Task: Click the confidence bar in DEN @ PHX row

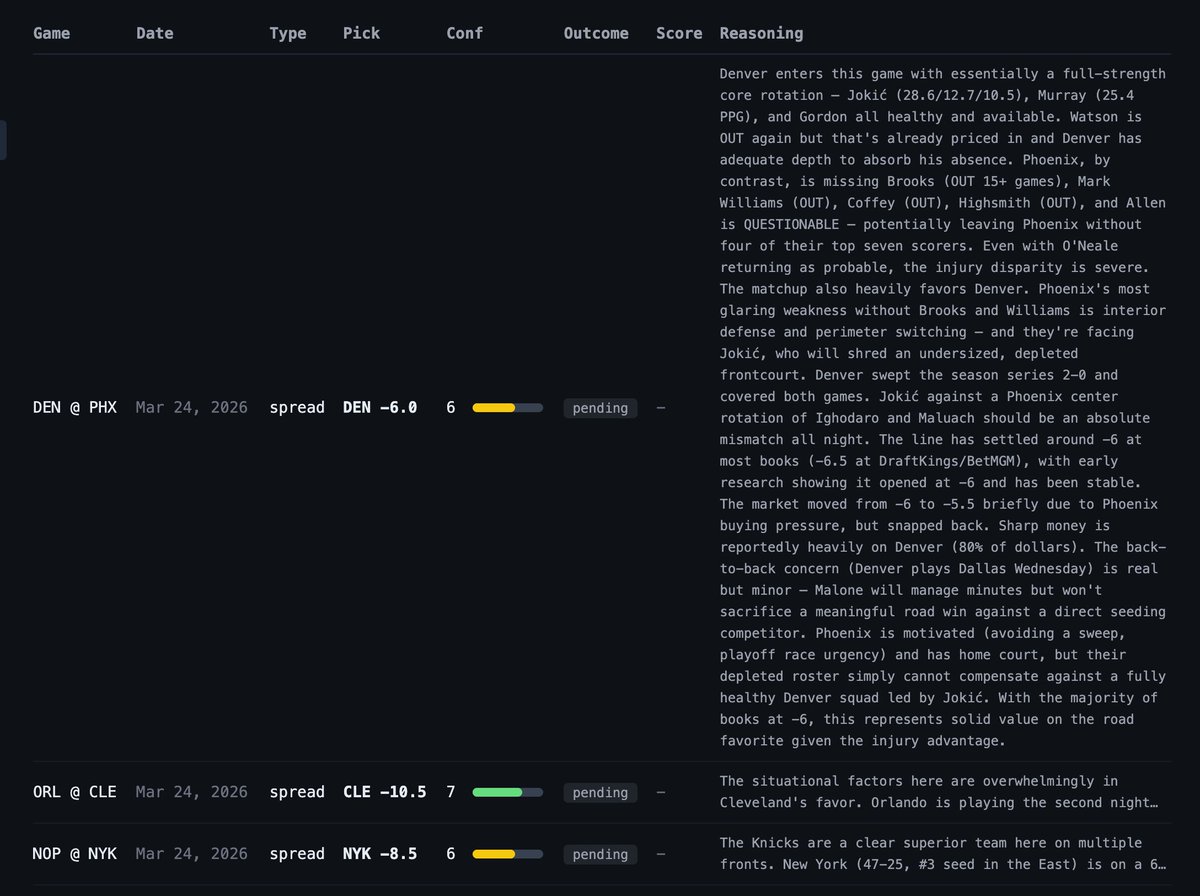Action: pyautogui.click(x=508, y=408)
